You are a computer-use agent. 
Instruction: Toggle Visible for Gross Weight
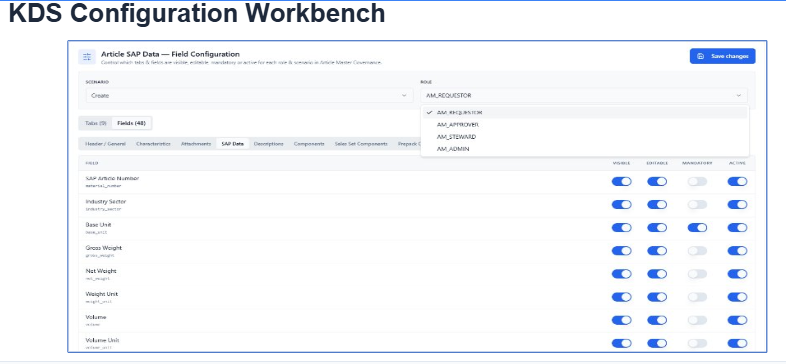pyautogui.click(x=622, y=251)
